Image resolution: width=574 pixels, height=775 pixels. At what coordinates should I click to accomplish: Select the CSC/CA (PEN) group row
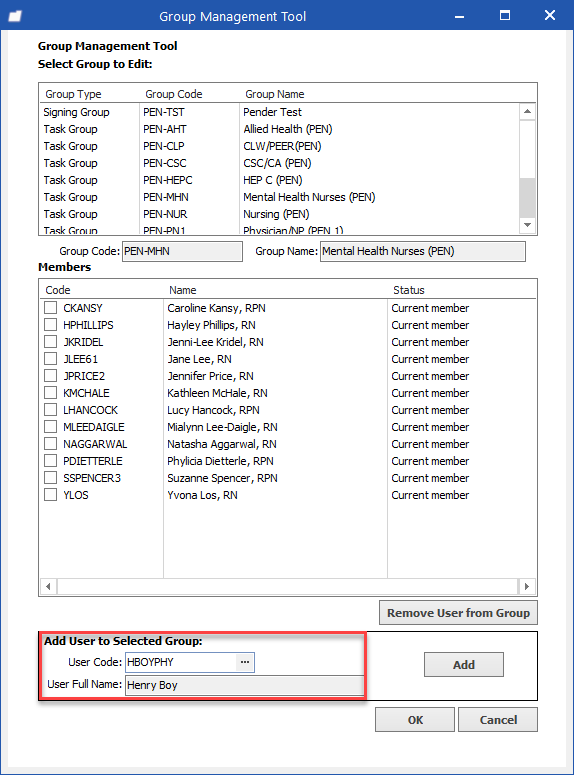(x=279, y=163)
